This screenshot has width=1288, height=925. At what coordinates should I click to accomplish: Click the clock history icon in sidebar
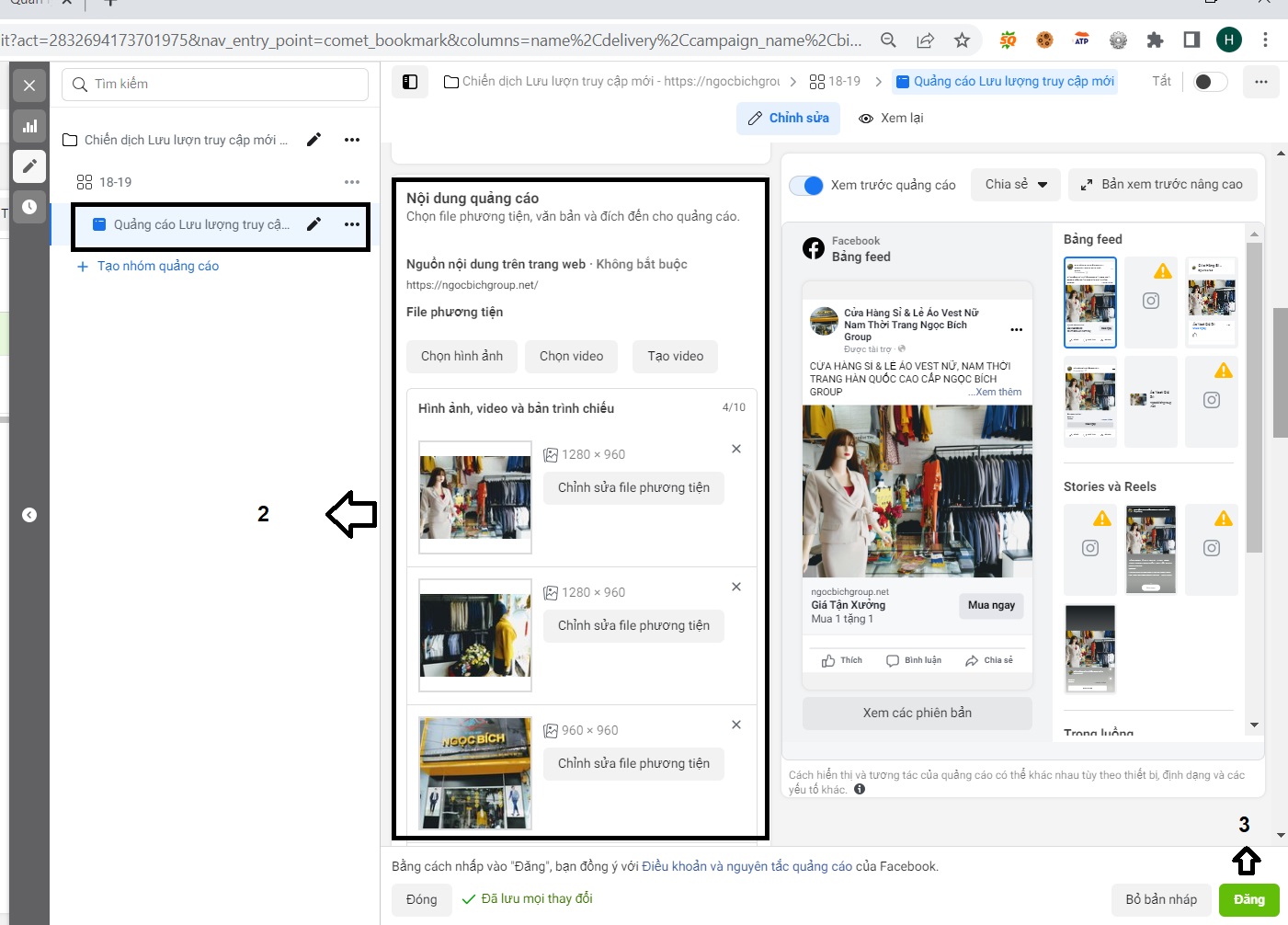[29, 207]
